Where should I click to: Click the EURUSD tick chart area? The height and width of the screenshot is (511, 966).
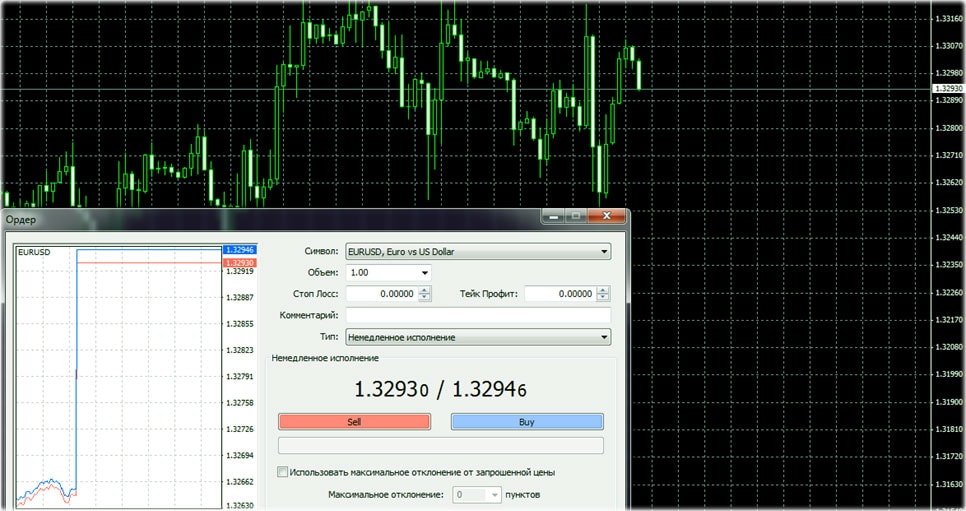[118, 380]
